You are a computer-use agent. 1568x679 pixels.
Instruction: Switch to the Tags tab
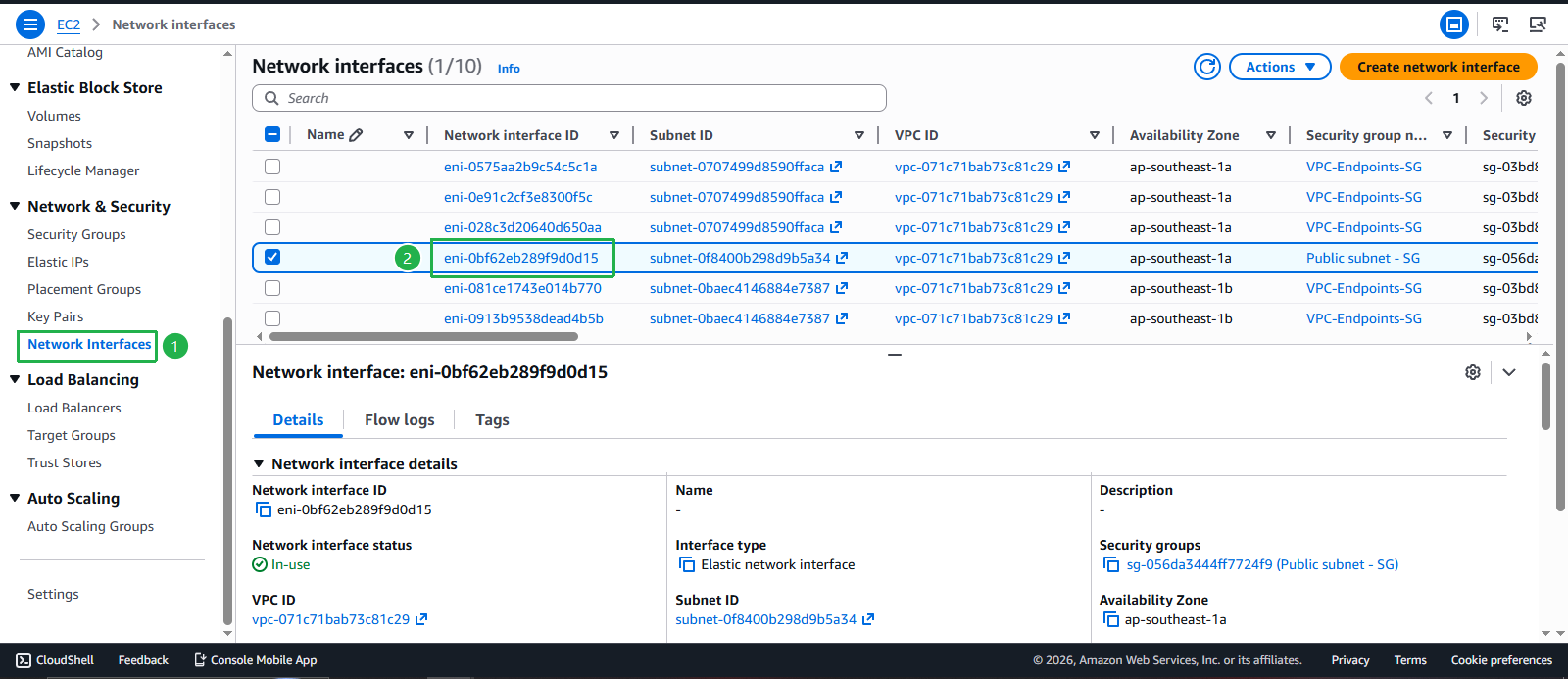click(x=492, y=419)
